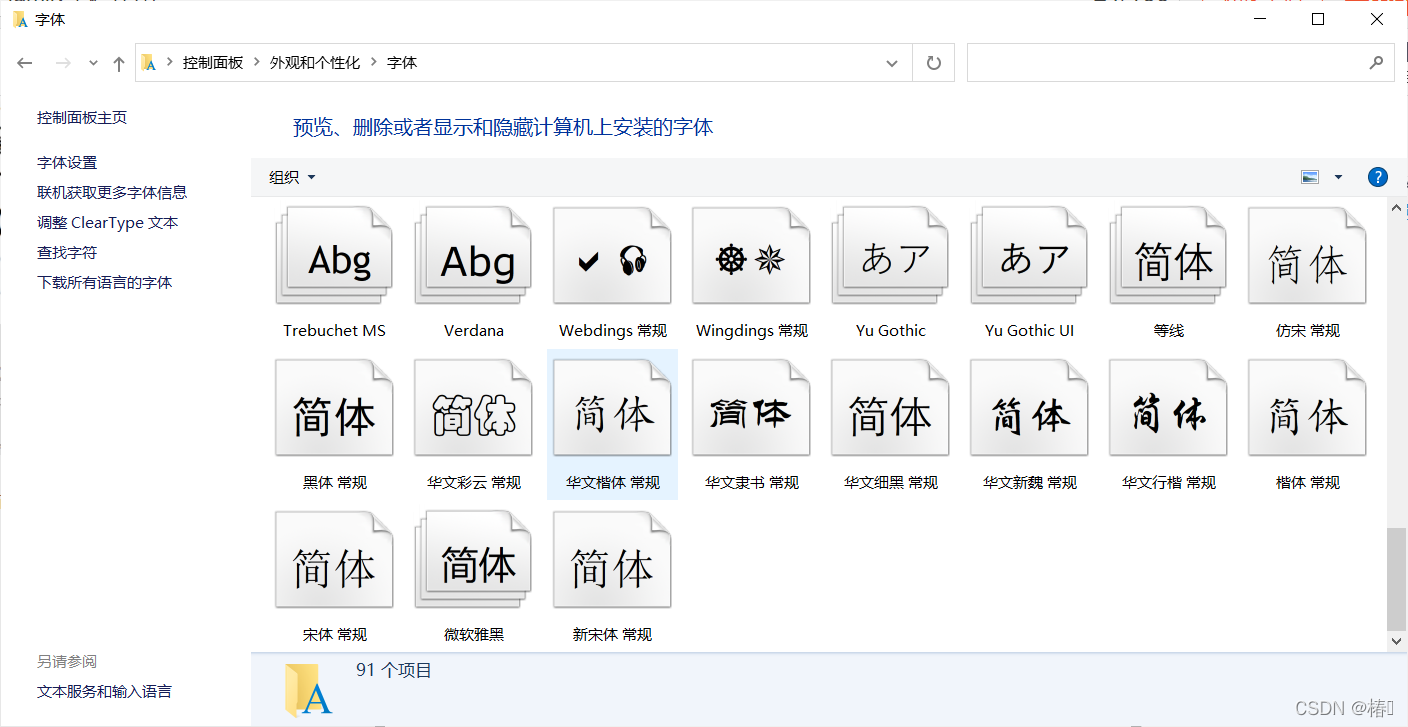
Task: Expand the address bar history dropdown
Action: [892, 63]
